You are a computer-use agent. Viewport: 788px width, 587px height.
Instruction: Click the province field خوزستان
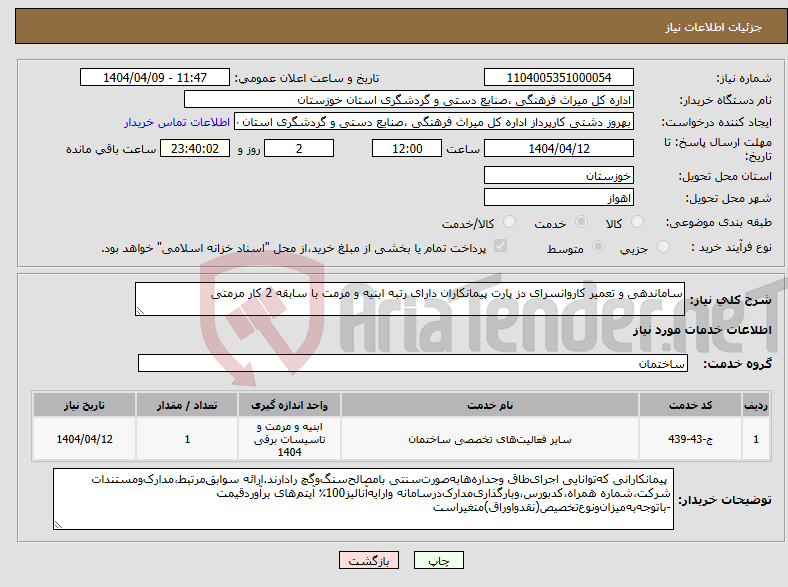pos(558,175)
